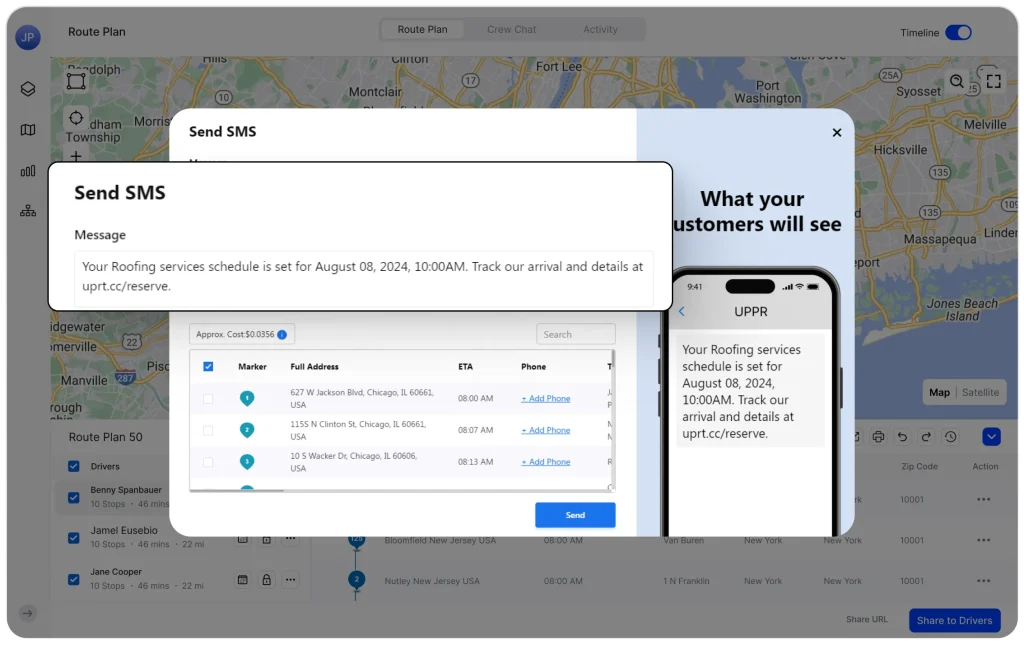This screenshot has width=1024, height=645.
Task: Click the ETA column header
Action: click(465, 367)
